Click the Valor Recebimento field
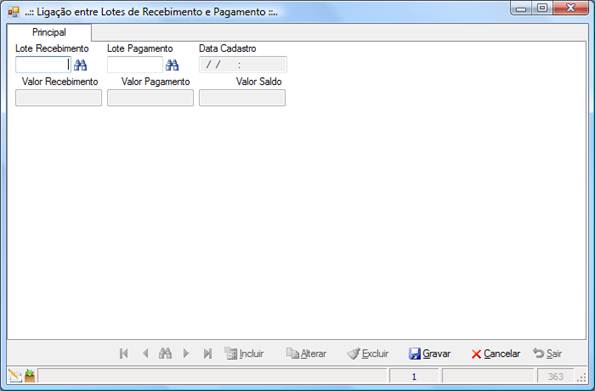Viewport: 595px width, 391px height. [58, 98]
